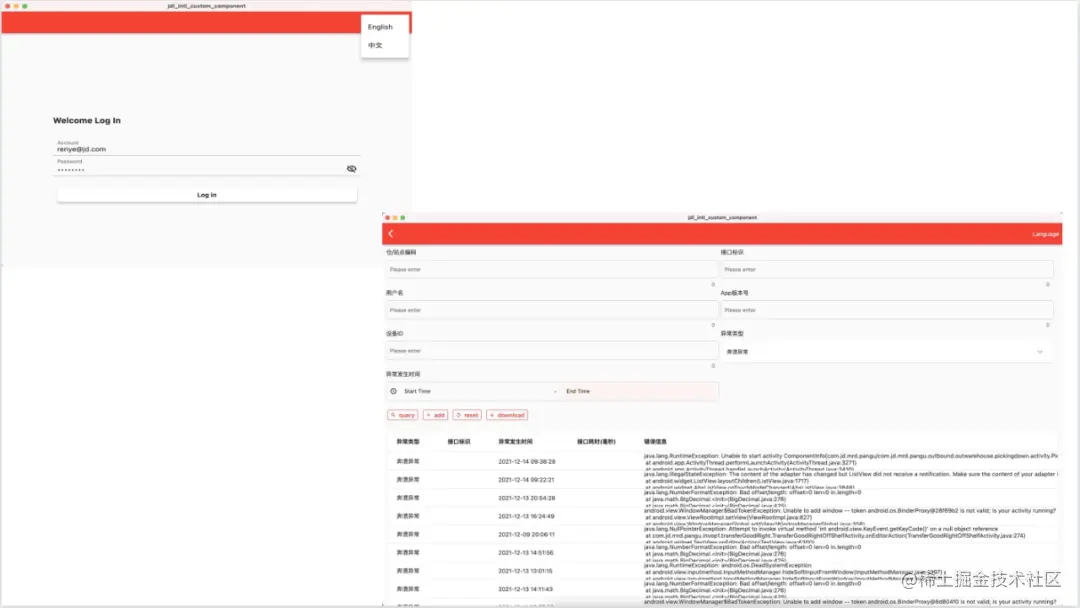Select row dated 2021-12-13 16:24:49
1080x608 pixels.
coord(722,516)
